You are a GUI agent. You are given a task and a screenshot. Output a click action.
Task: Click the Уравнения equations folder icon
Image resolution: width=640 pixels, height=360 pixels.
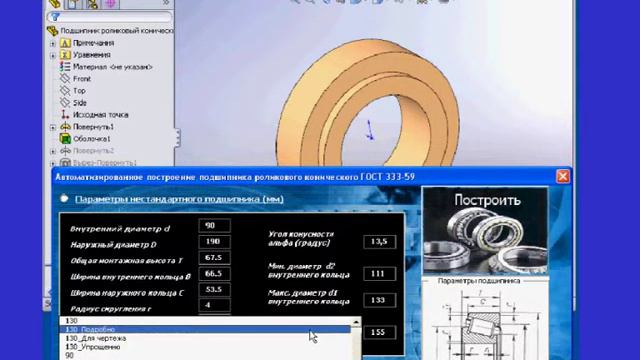click(x=65, y=55)
